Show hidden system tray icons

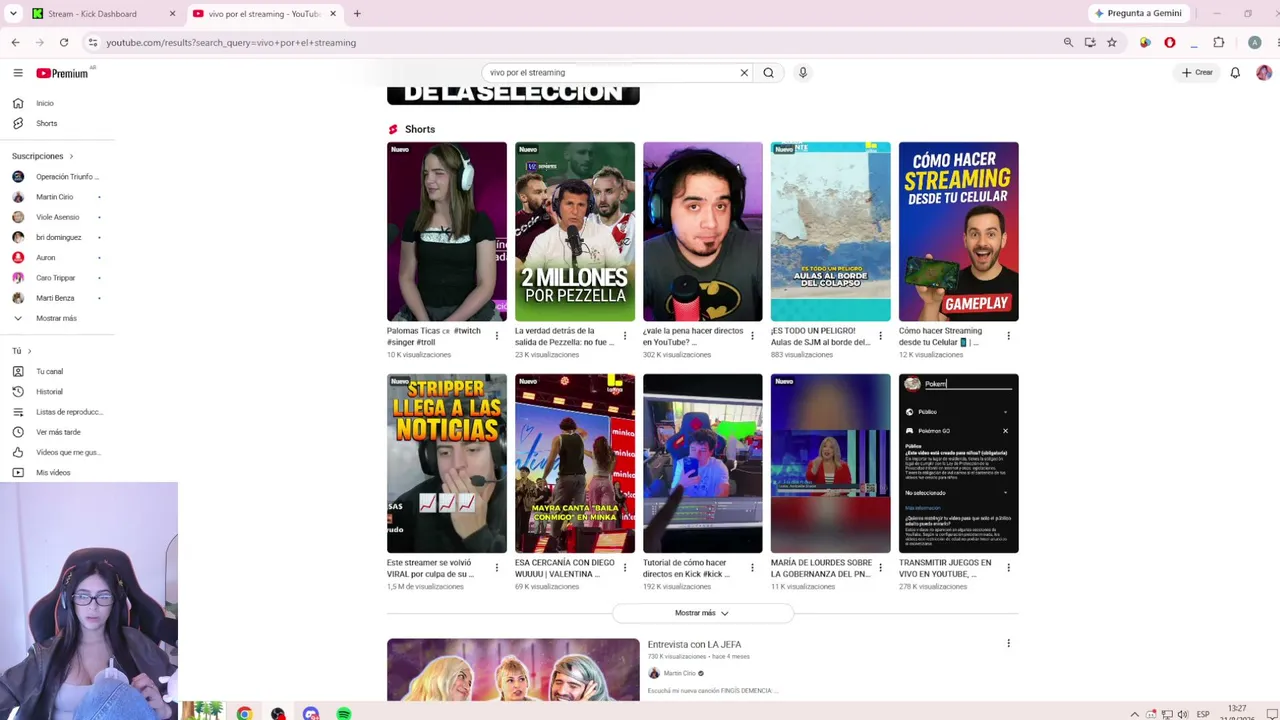coord(1134,714)
